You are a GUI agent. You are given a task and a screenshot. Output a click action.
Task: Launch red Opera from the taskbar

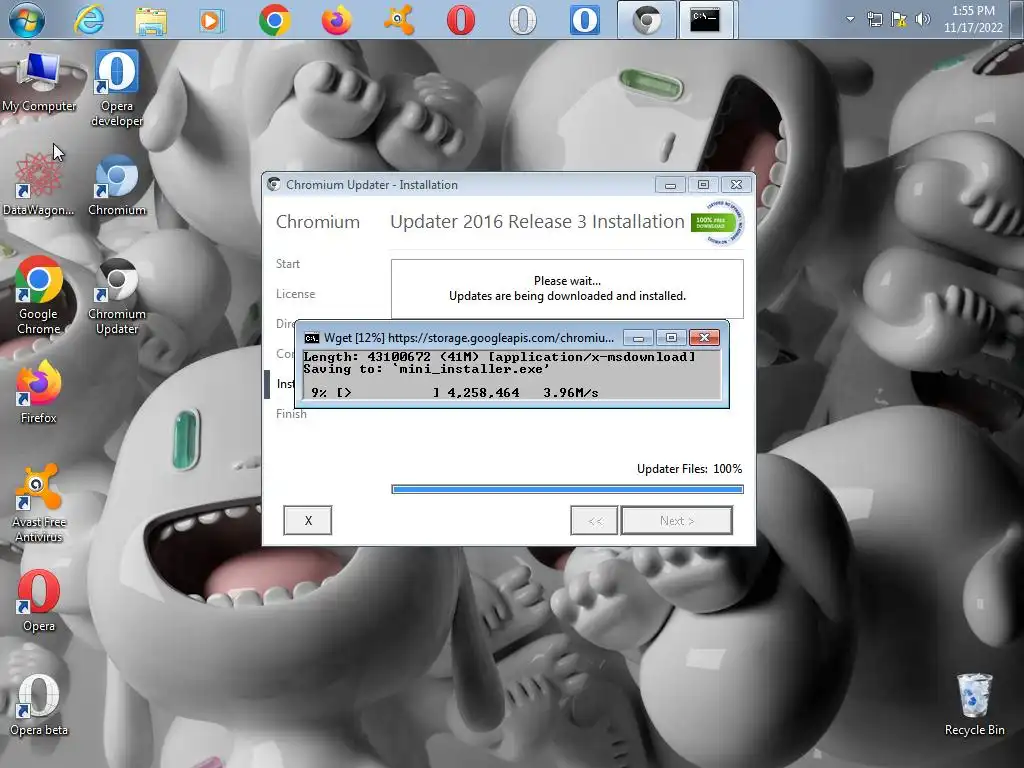click(x=460, y=20)
